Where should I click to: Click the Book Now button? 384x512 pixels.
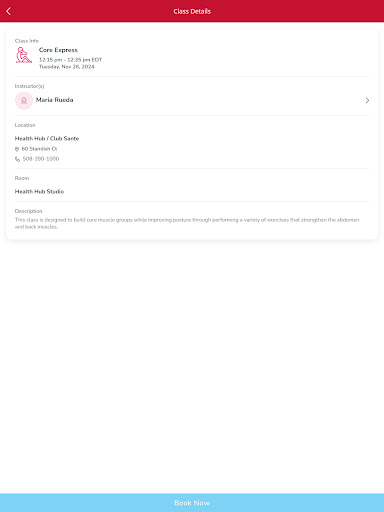pyautogui.click(x=192, y=503)
